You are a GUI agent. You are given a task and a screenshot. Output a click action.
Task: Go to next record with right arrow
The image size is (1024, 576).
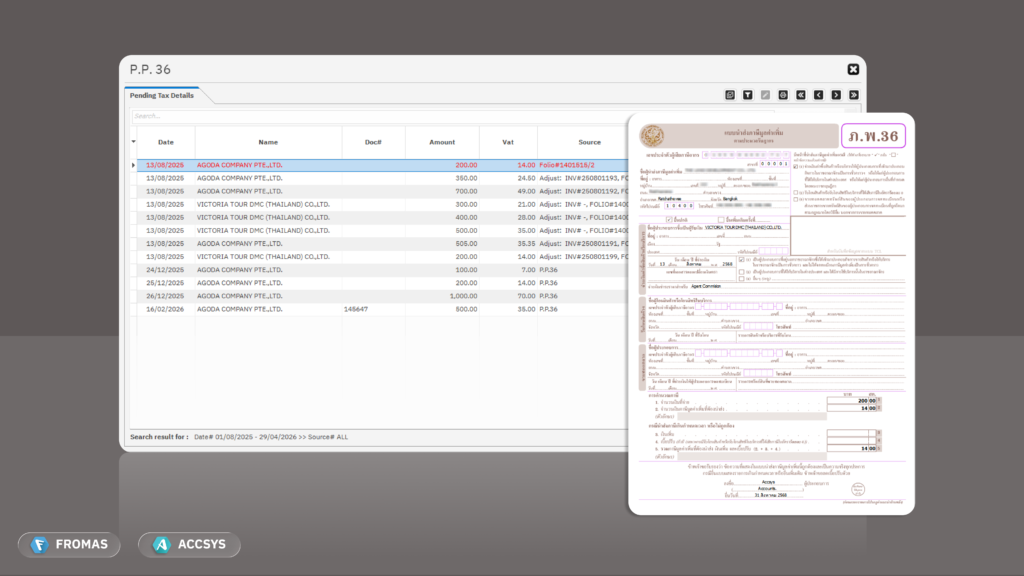pos(836,95)
